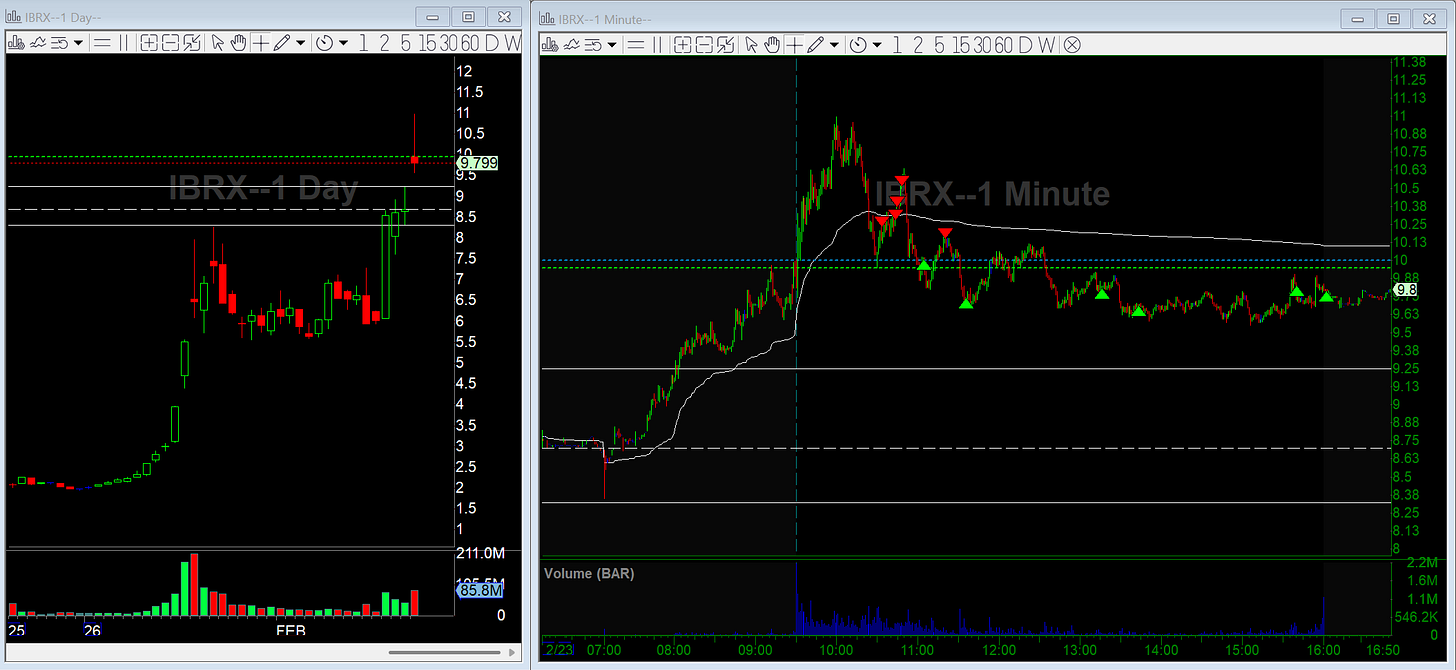
Task: Set 1 Day window to 15-minute timeframe
Action: pyautogui.click(x=427, y=43)
